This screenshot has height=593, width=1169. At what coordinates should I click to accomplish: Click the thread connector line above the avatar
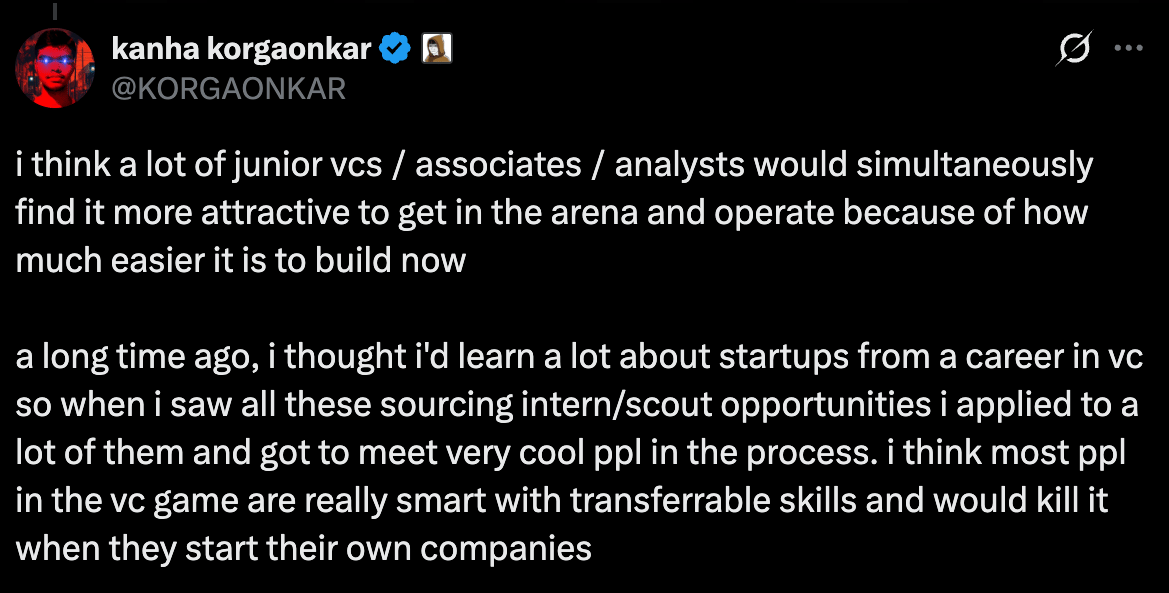[54, 9]
